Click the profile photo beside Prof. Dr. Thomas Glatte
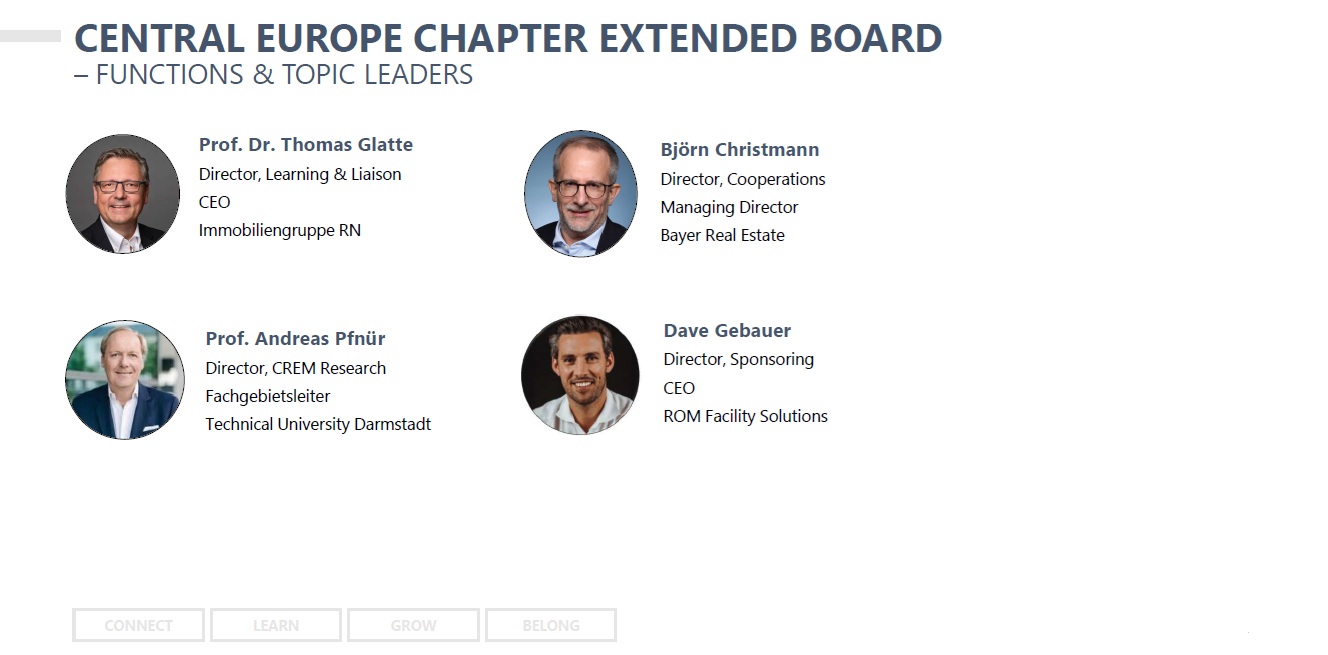 [x=122, y=194]
